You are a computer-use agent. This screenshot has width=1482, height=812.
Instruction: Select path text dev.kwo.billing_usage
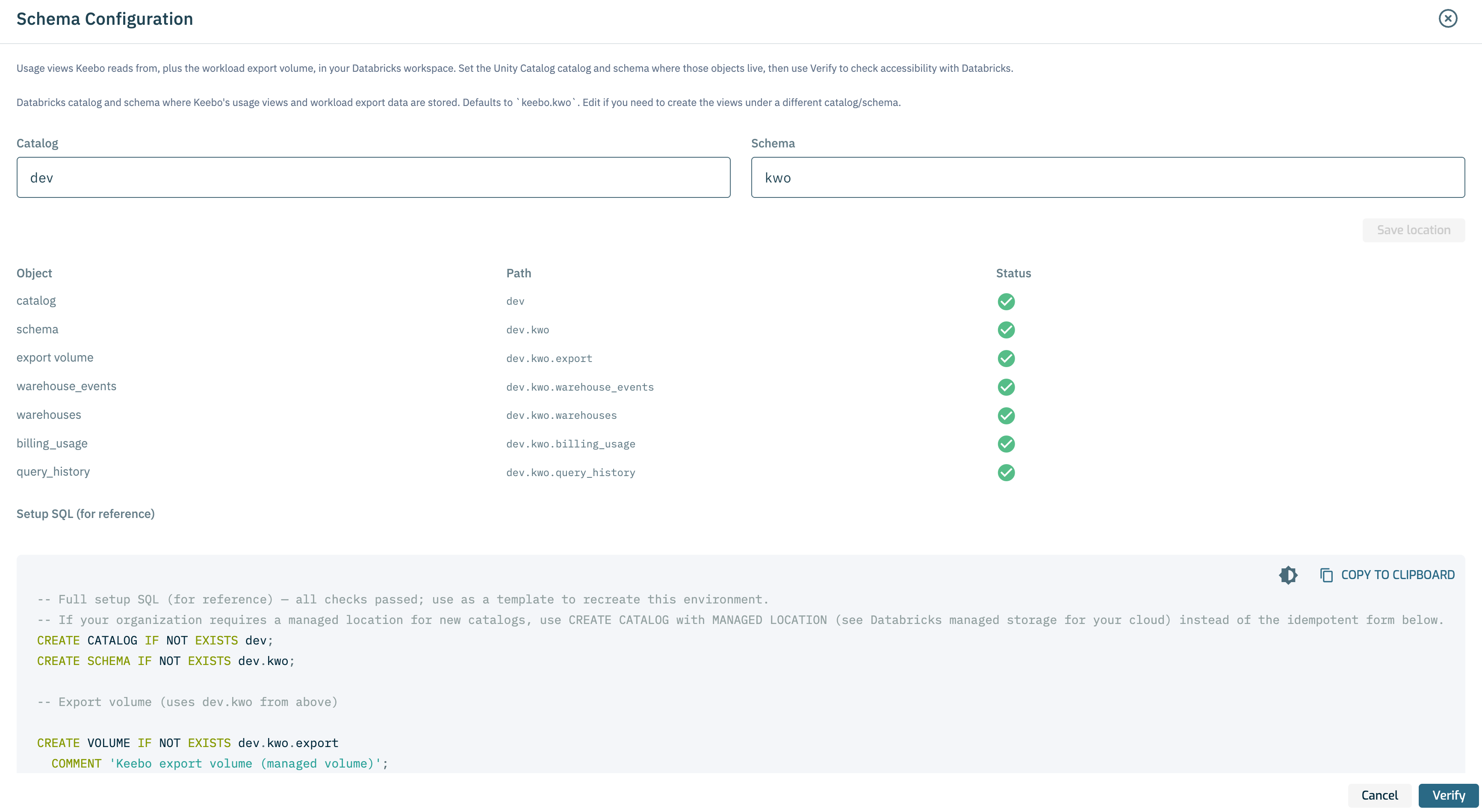coord(570,444)
